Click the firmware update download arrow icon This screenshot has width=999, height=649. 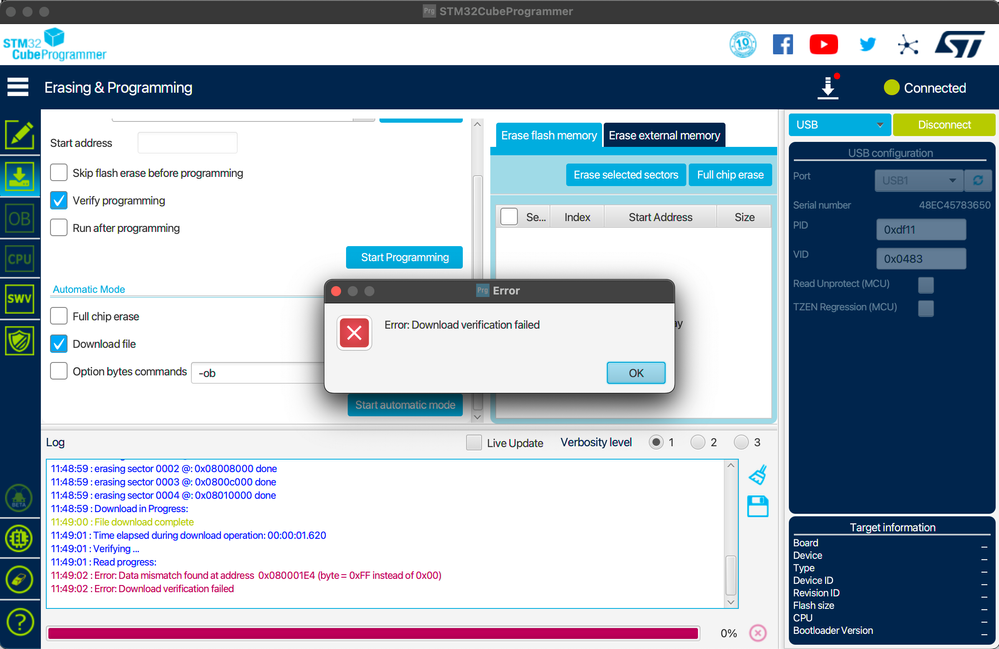click(828, 87)
